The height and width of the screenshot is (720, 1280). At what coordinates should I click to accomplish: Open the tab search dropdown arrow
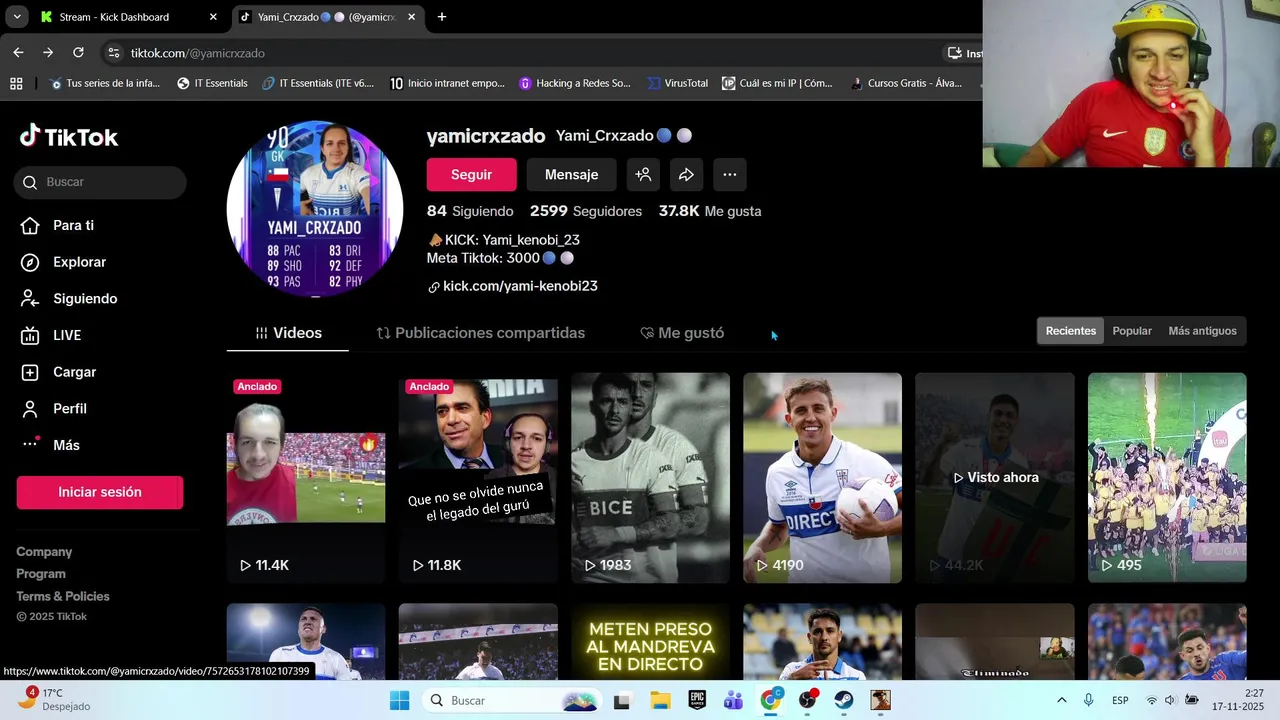pyautogui.click(x=17, y=17)
